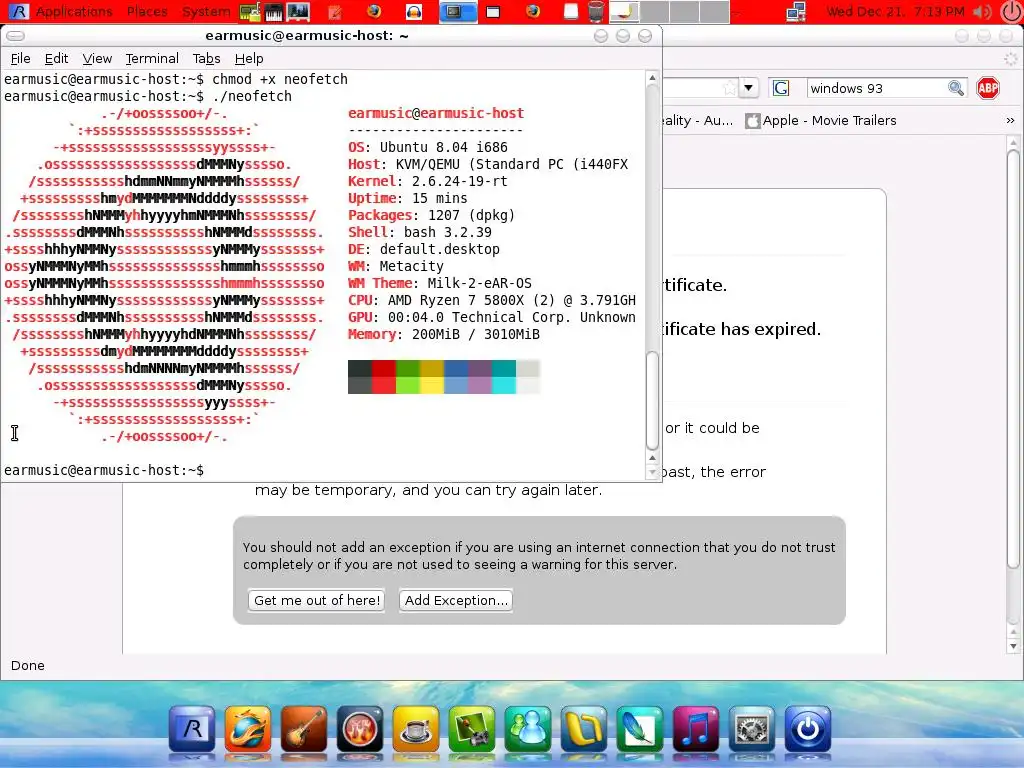Open the terminal Help menu

coord(249,59)
